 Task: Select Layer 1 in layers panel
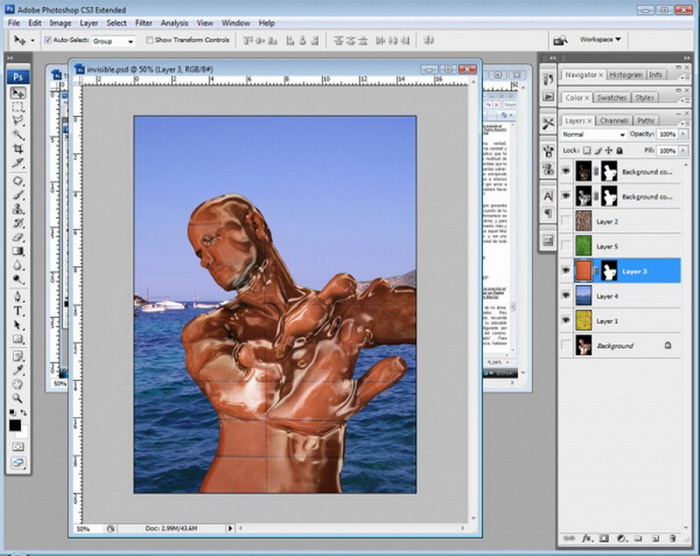click(621, 321)
